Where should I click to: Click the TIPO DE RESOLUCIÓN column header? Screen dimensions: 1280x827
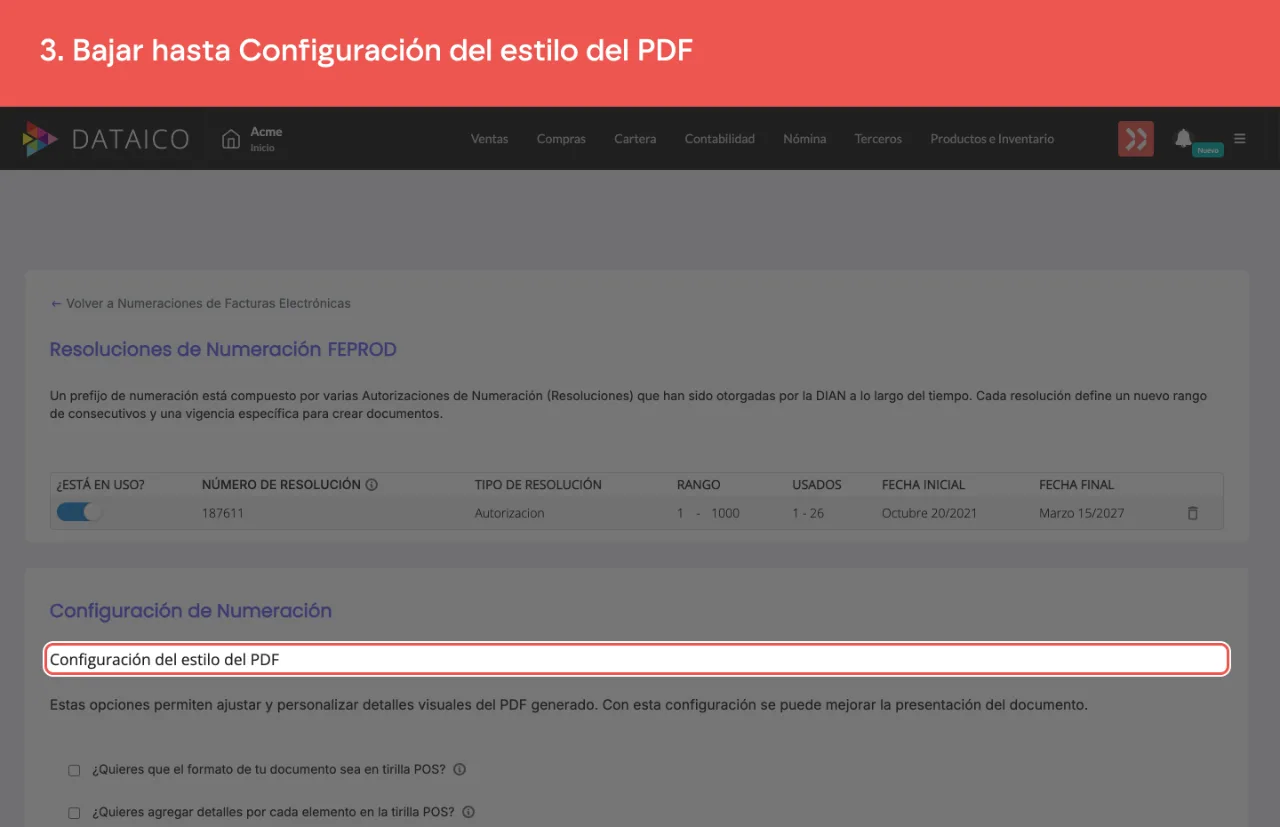(538, 485)
